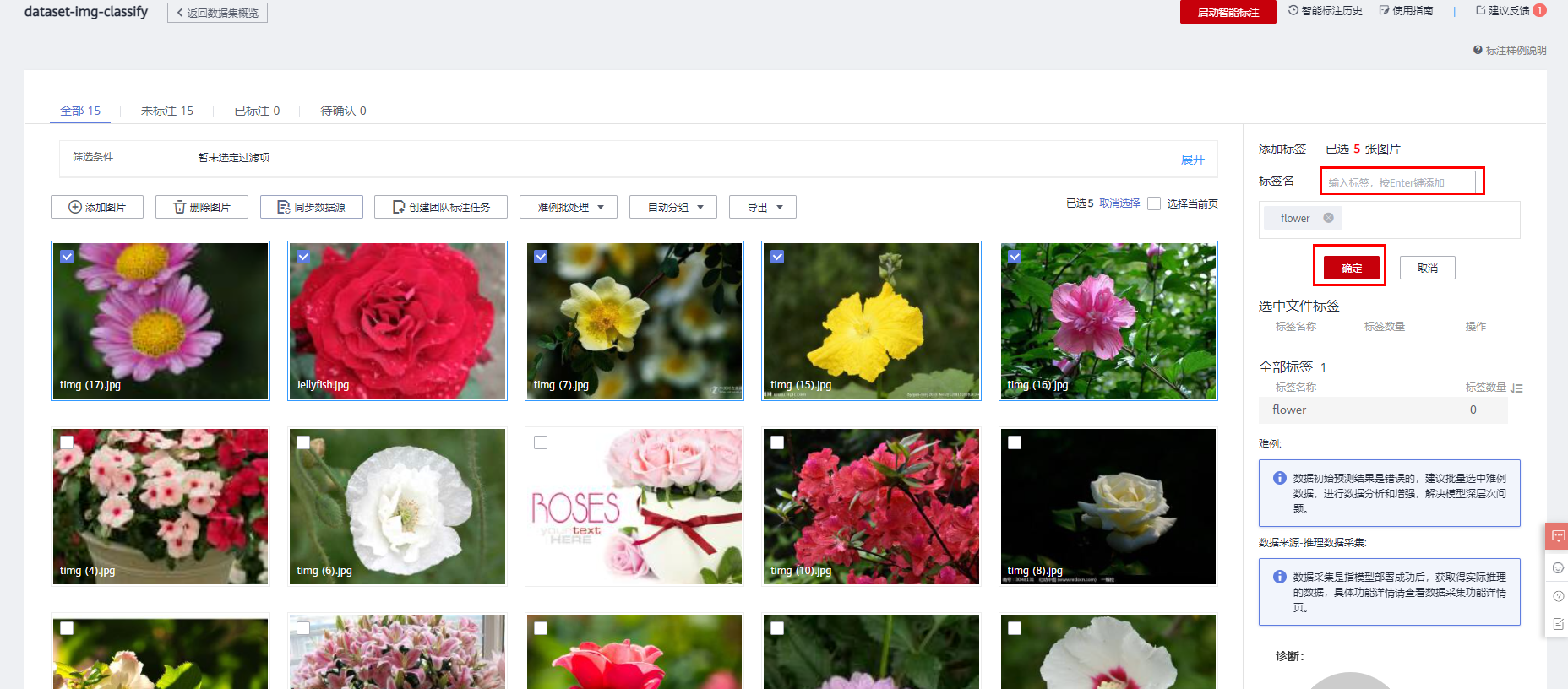The height and width of the screenshot is (689, 1568).
Task: Sort labels using the 标签数量 sort icon
Action: click(1517, 388)
